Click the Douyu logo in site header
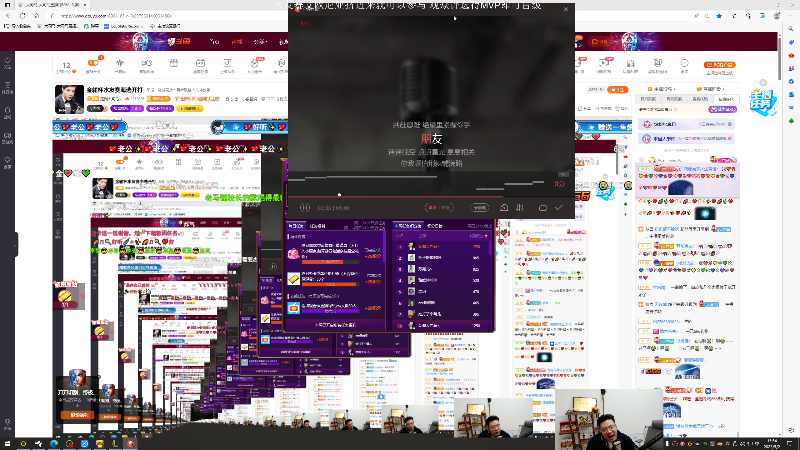The height and width of the screenshot is (450, 800). (181, 41)
